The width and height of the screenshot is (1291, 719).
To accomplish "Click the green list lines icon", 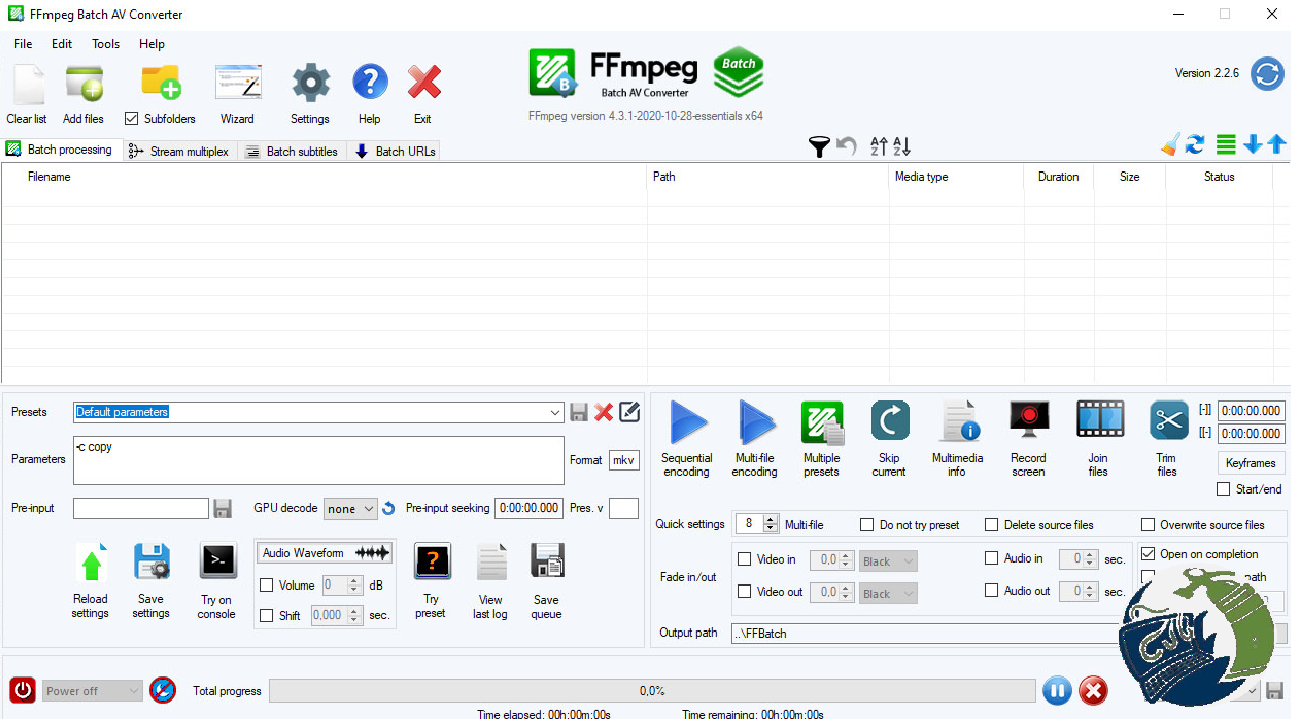I will [x=1226, y=145].
